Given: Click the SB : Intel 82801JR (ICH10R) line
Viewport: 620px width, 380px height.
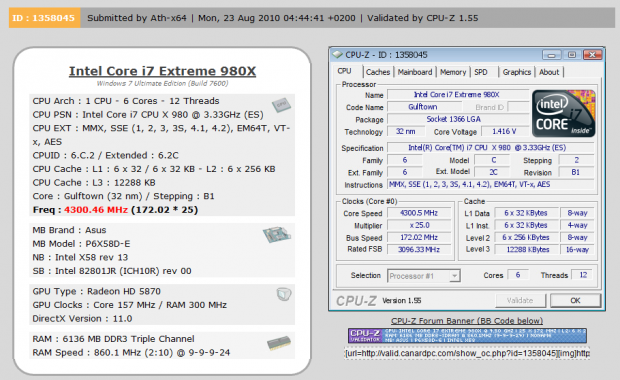Looking at the screenshot, I should (x=112, y=271).
